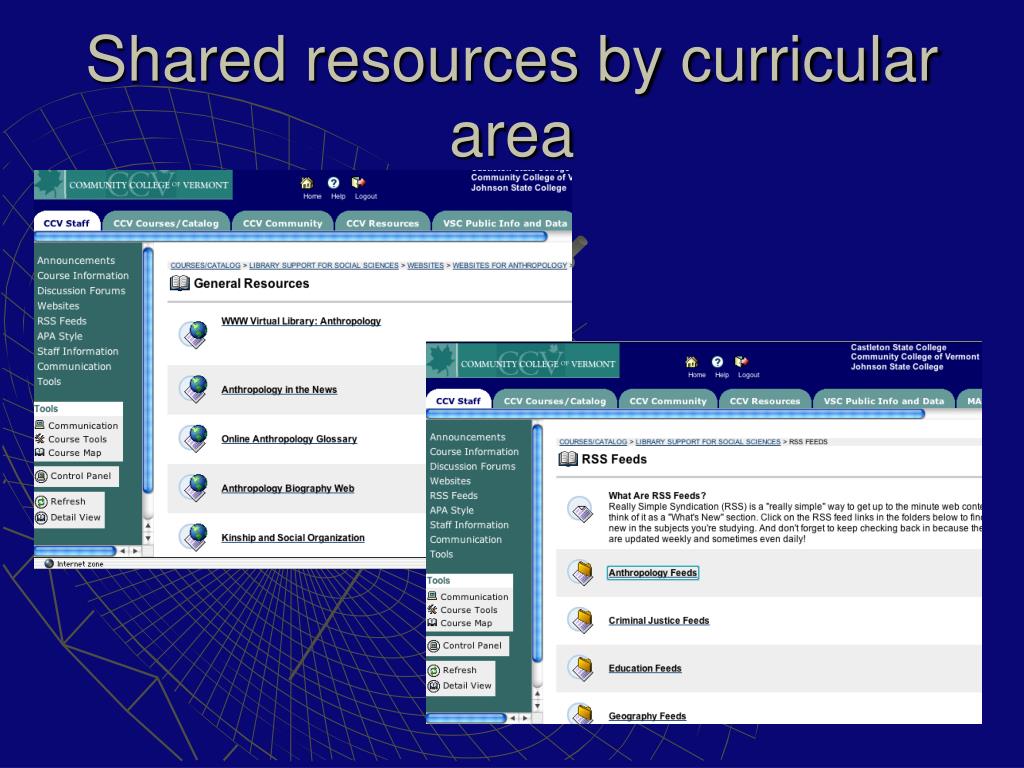Select CCV Courses/Catalog tab in left window
The image size is (1024, 768).
166,223
